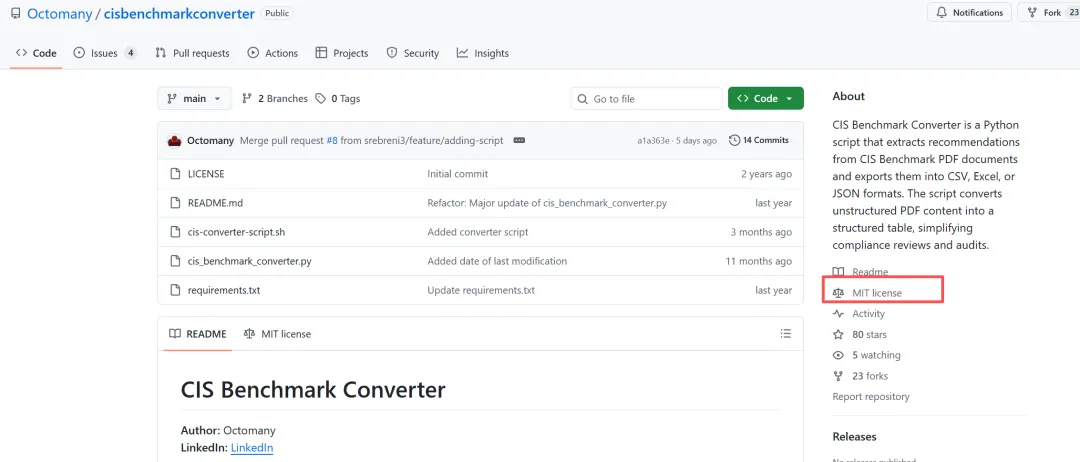Open the Releases heading link
This screenshot has width=1080, height=462.
854,437
